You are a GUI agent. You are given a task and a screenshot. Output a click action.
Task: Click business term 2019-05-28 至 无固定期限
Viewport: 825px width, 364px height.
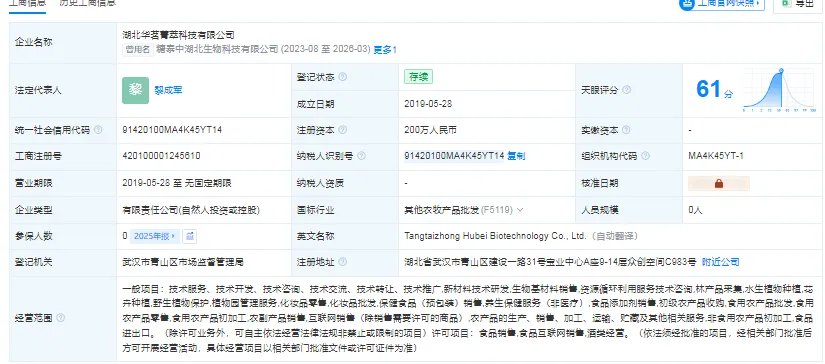point(177,184)
